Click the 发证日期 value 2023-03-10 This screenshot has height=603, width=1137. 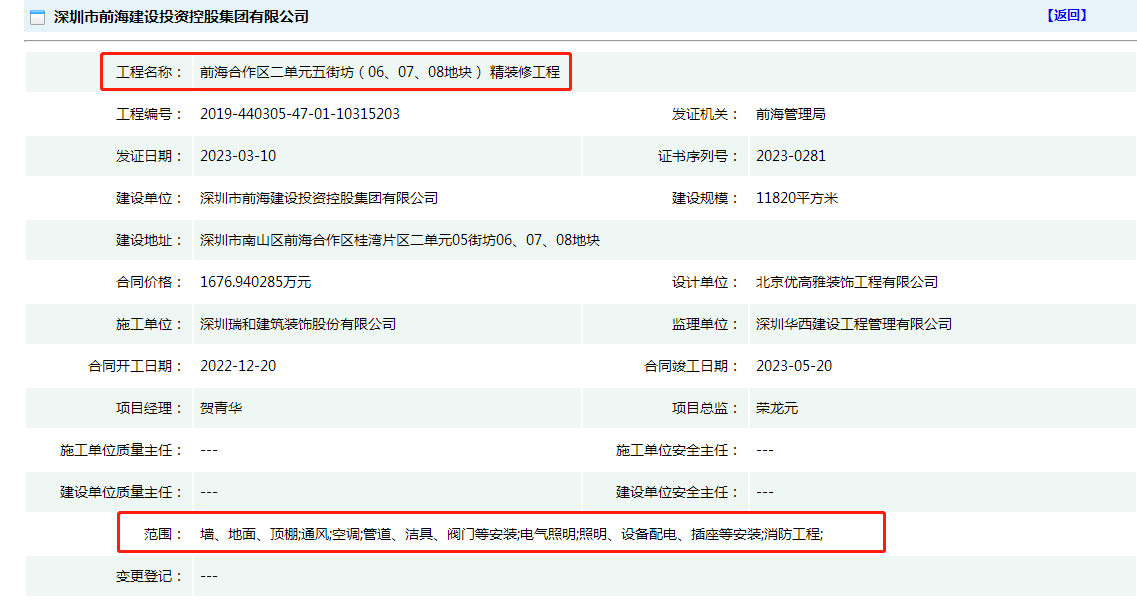238,156
